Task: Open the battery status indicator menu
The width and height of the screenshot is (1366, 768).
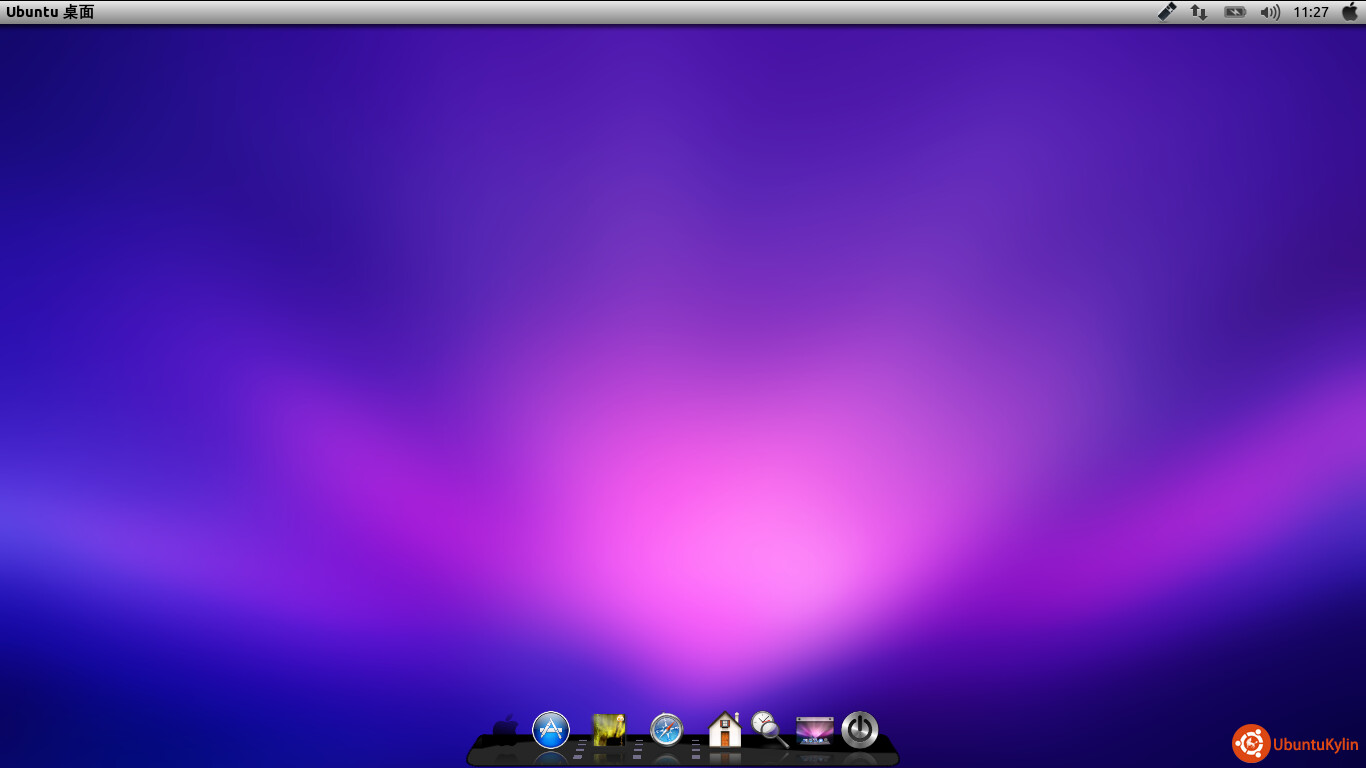Action: pyautogui.click(x=1235, y=12)
